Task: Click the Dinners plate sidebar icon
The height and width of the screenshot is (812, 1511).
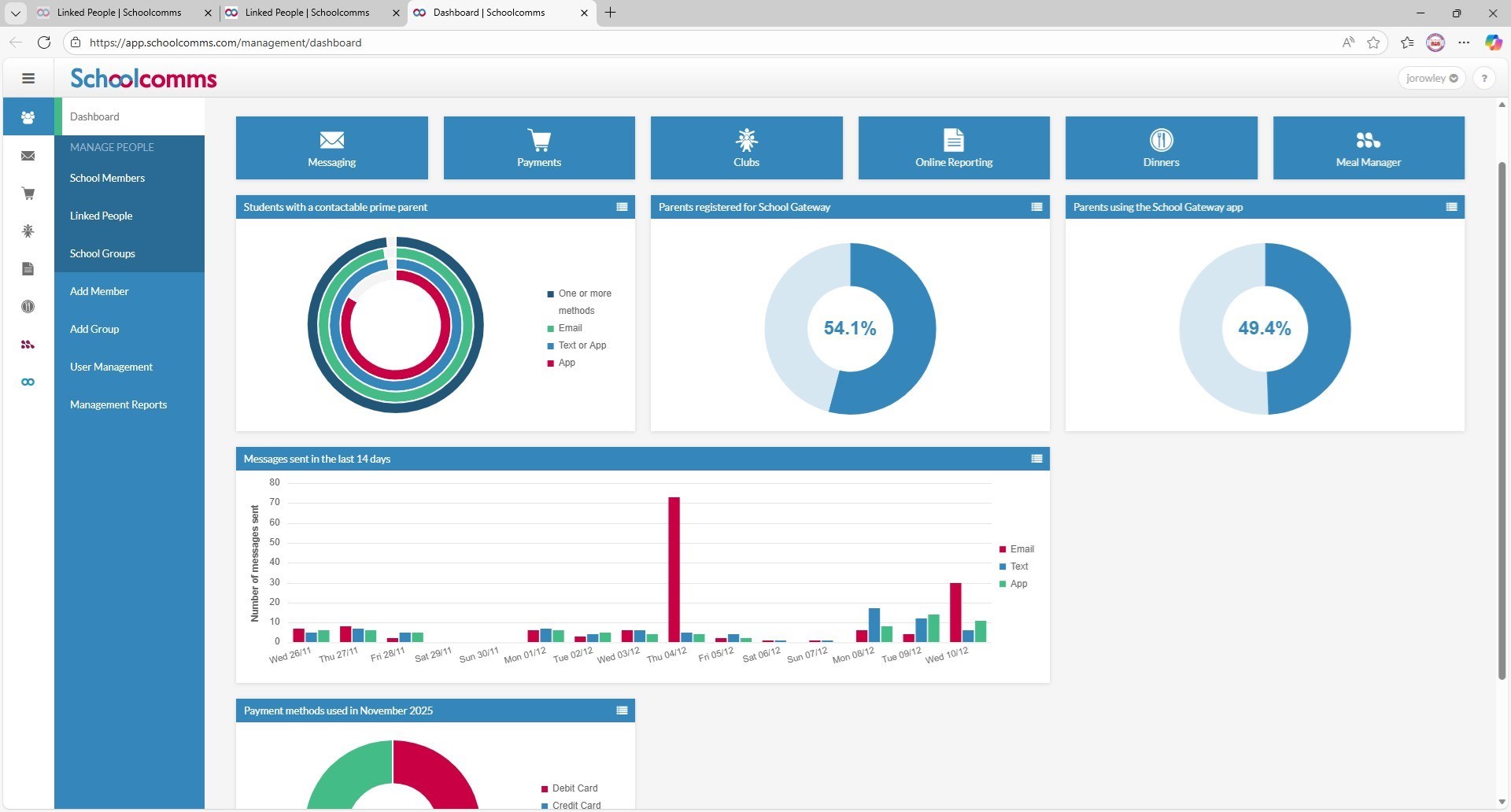Action: coord(28,307)
